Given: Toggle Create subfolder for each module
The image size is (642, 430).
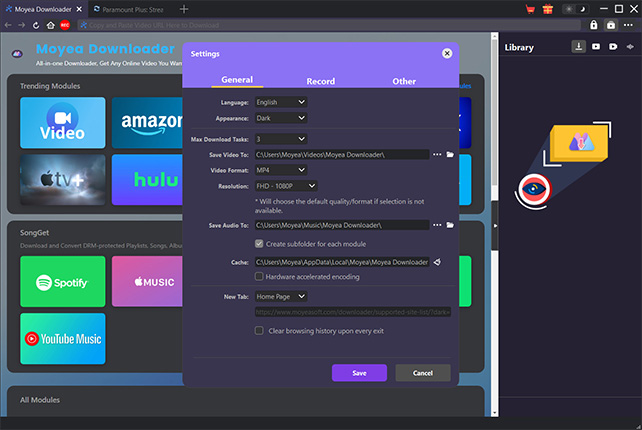Looking at the screenshot, I should (259, 244).
